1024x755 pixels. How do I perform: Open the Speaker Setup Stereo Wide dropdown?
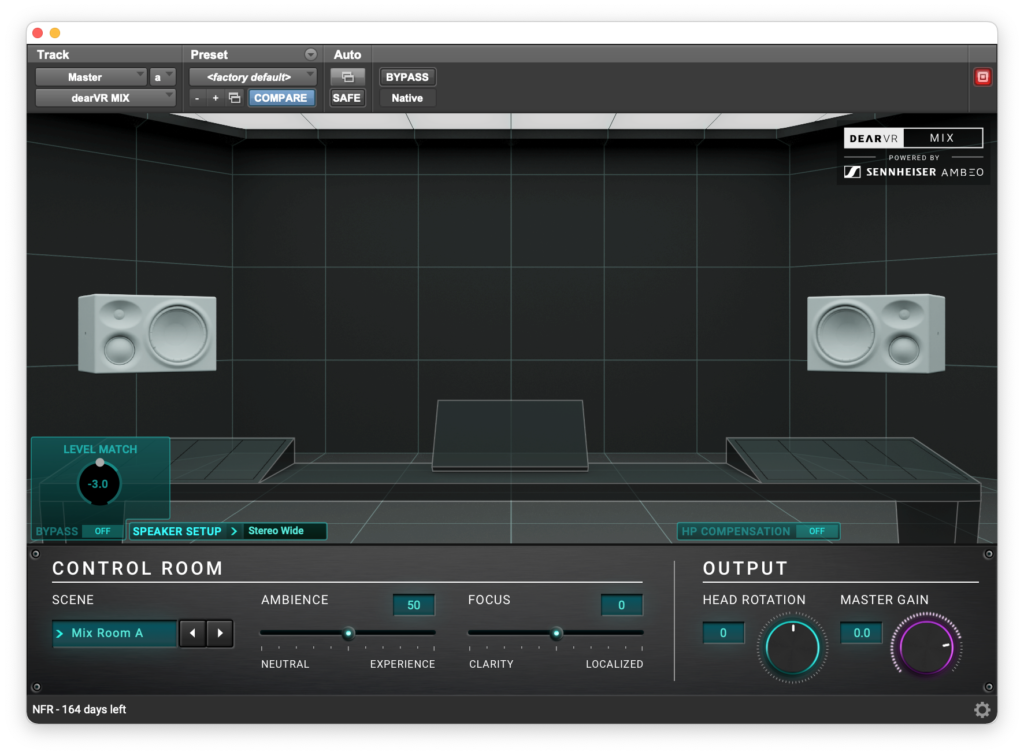coord(283,531)
